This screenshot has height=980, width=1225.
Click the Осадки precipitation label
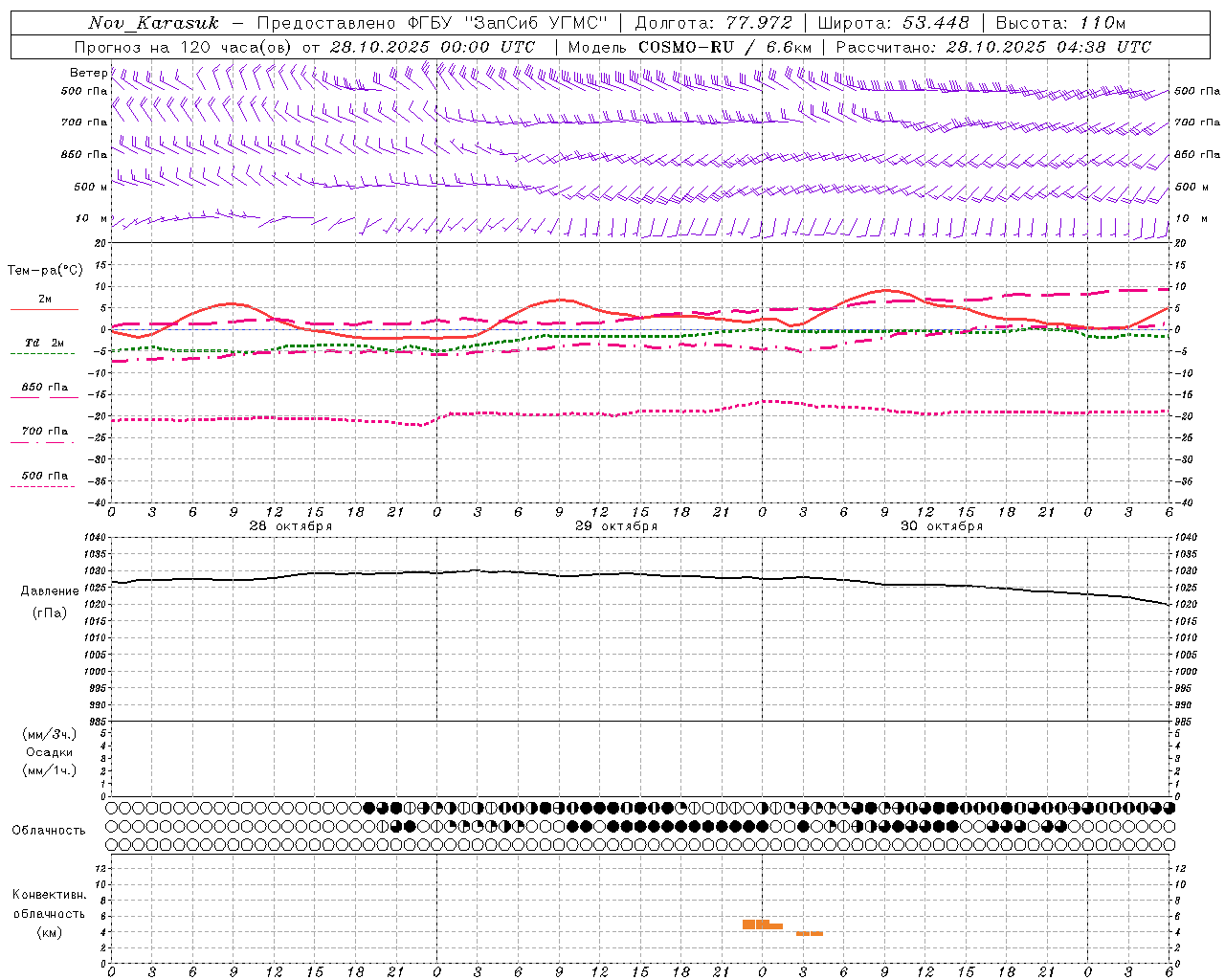[x=50, y=752]
